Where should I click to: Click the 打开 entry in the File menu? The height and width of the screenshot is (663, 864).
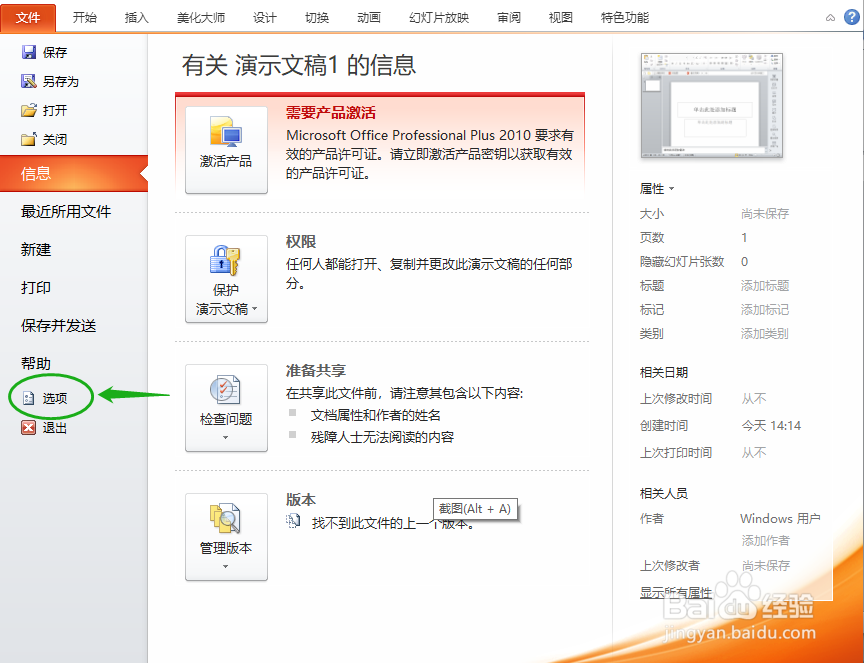coord(55,110)
